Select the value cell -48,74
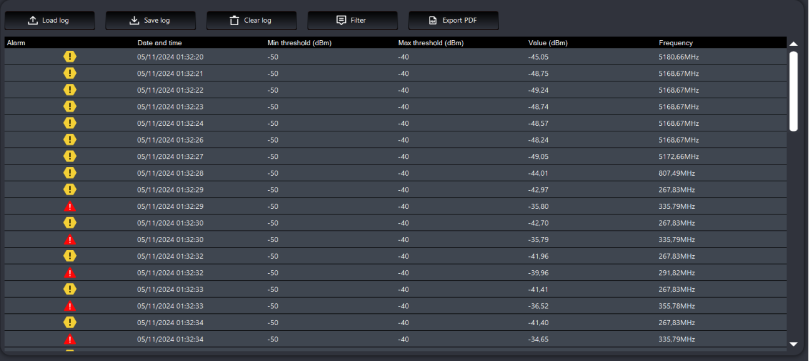The height and width of the screenshot is (361, 810). [538, 106]
